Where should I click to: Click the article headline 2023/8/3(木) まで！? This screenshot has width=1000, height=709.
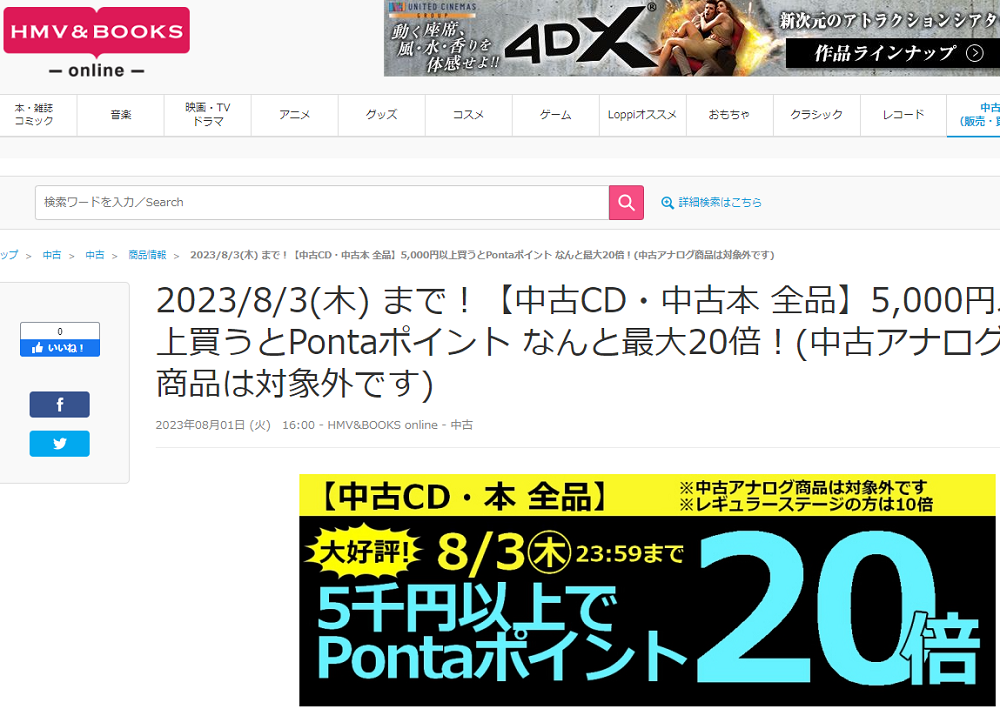[578, 342]
